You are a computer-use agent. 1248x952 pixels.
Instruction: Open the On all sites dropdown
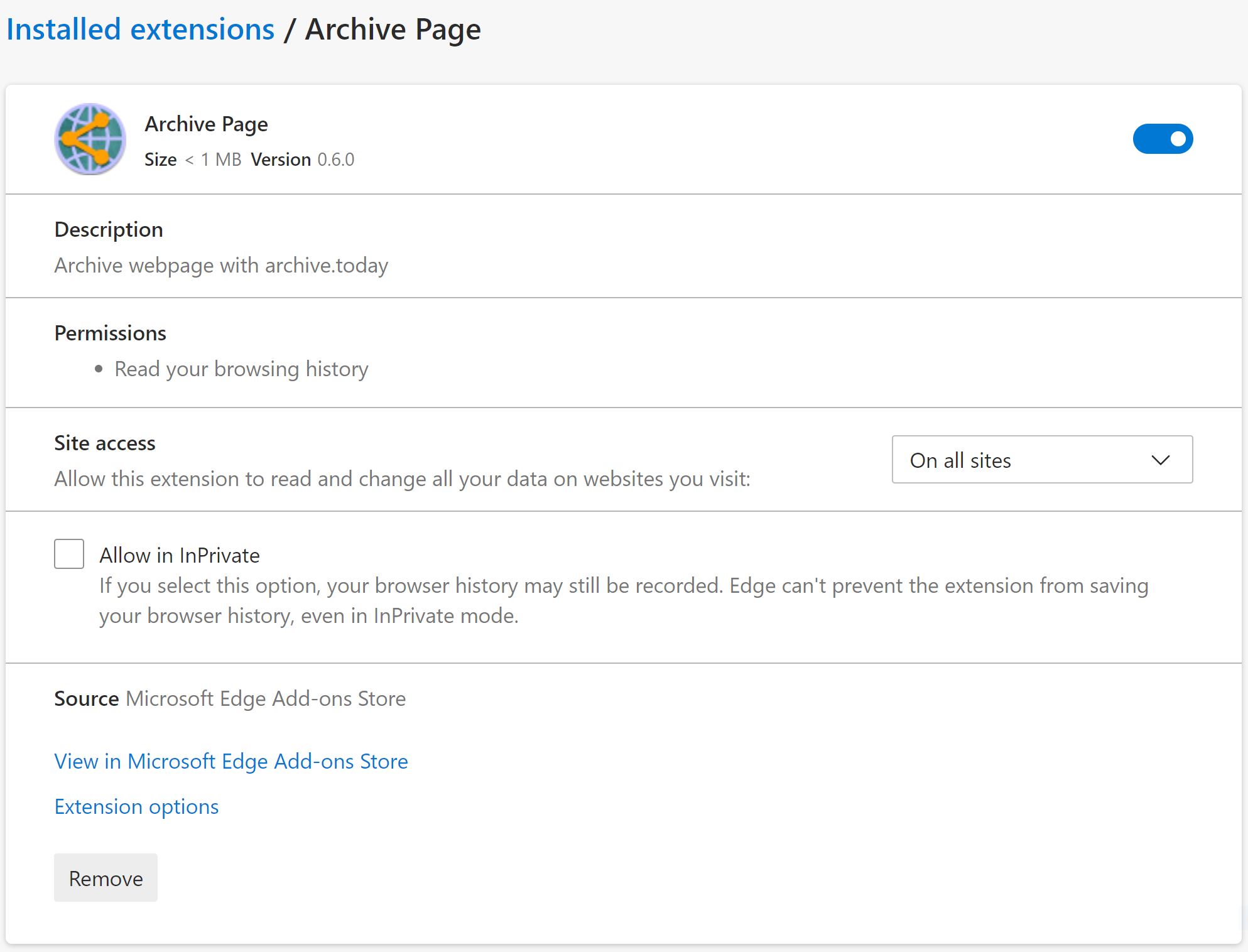tap(1042, 460)
